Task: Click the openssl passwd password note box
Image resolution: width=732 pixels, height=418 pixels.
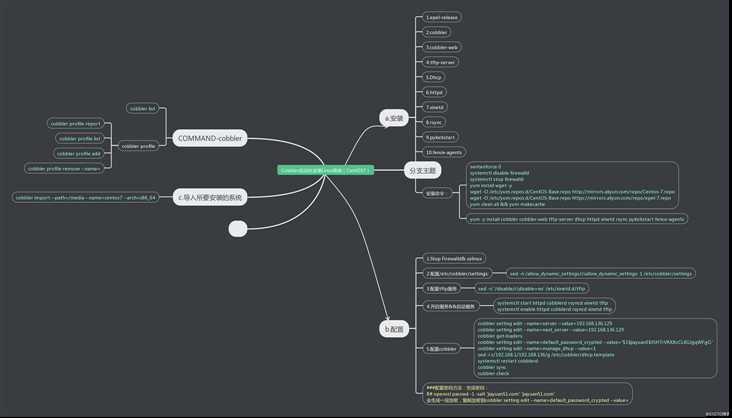Action: (x=528, y=394)
